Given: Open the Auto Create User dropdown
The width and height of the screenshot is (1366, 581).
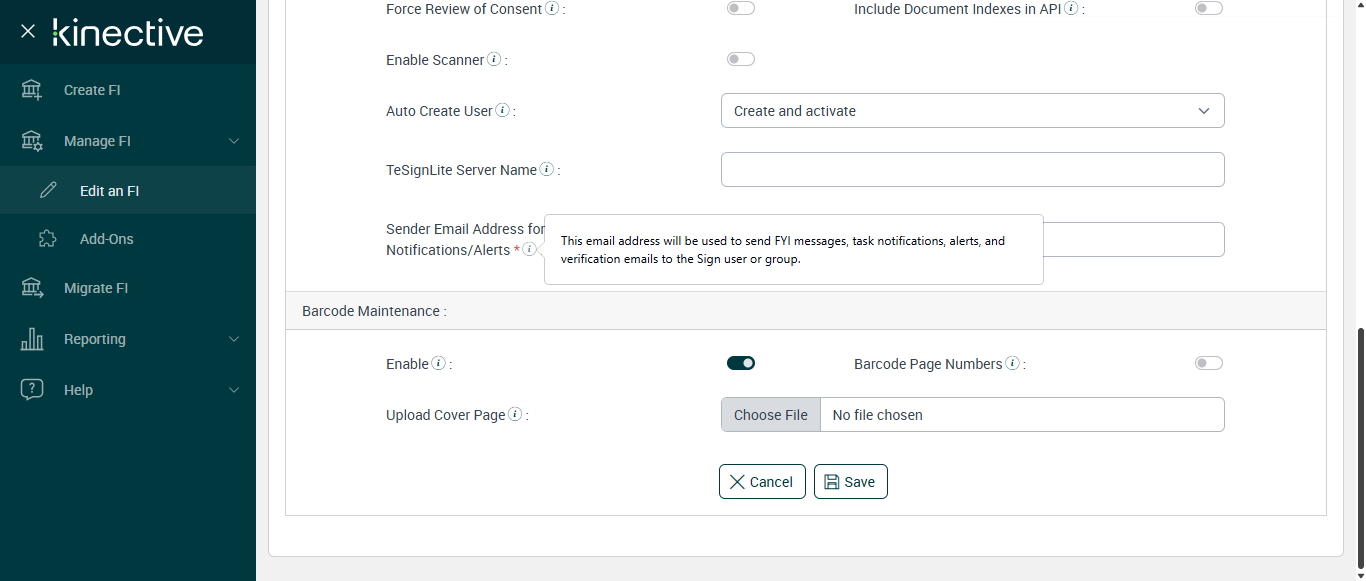Looking at the screenshot, I should point(972,111).
